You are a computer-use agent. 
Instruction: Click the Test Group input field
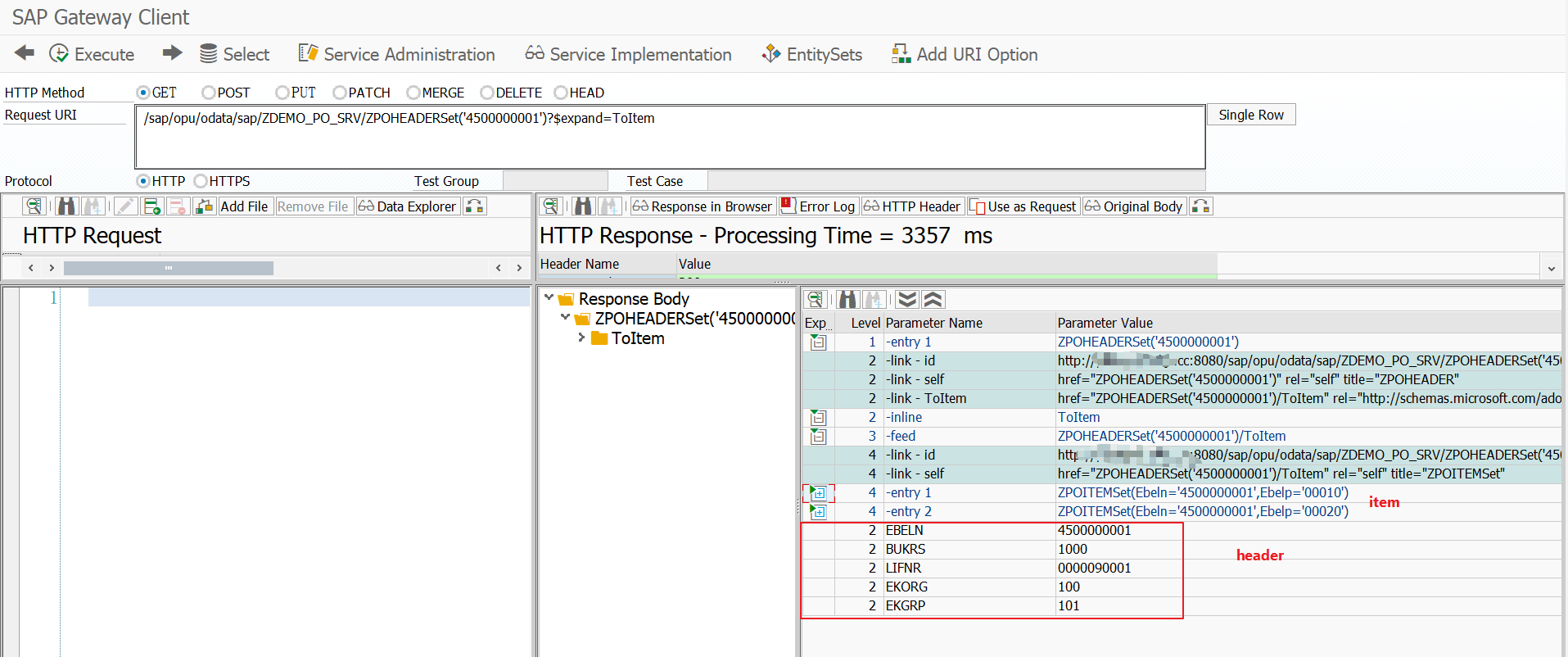tap(555, 181)
